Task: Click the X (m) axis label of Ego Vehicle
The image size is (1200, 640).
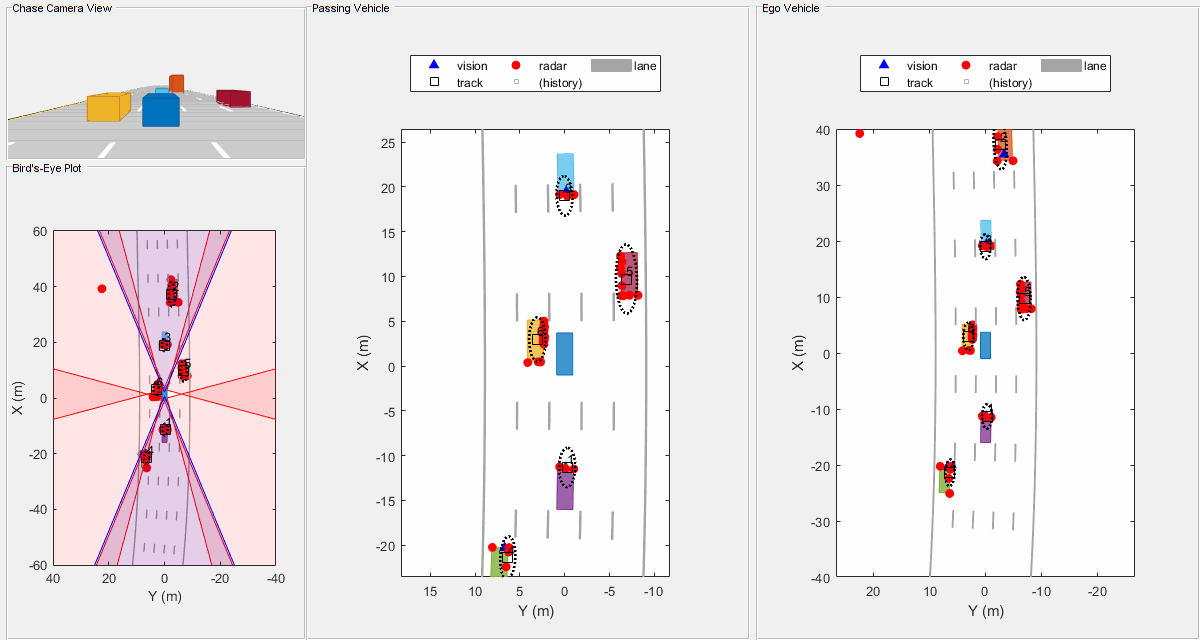Action: tap(797, 353)
